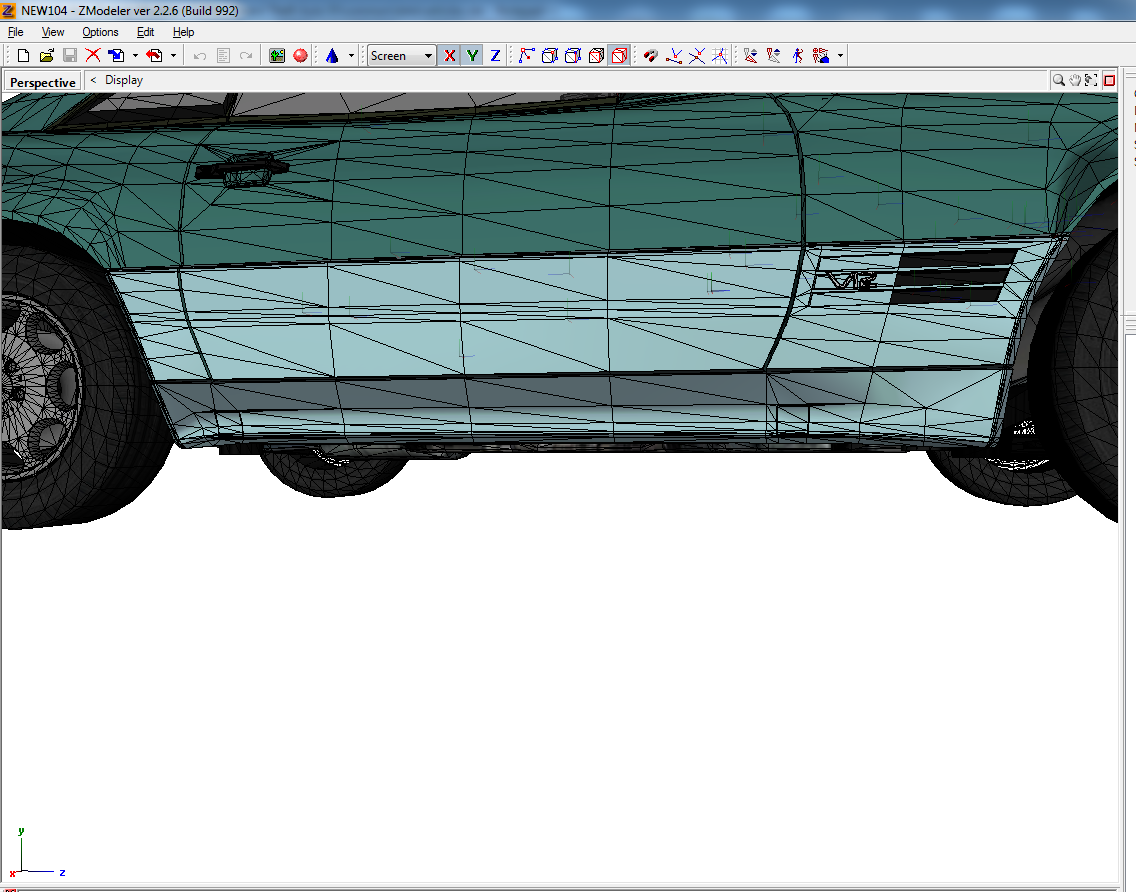1136x892 pixels.
Task: Click the red X delete icon
Action: (x=93, y=56)
